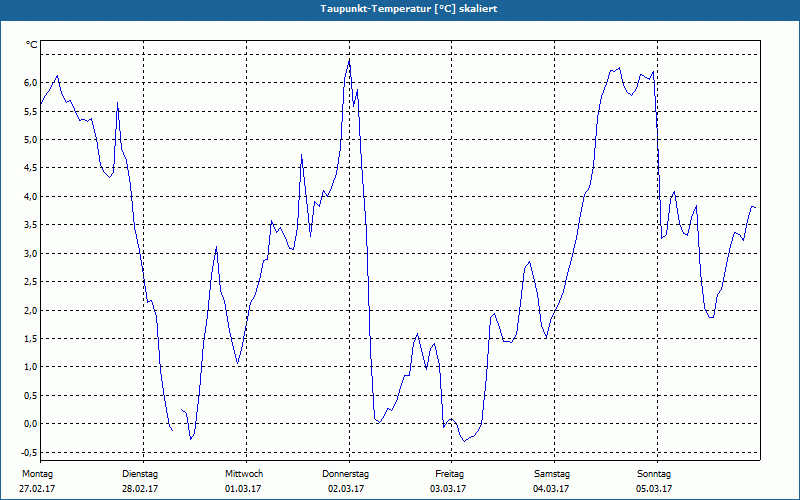This screenshot has height=500, width=800.
Task: Select the 5,5 y-axis value
Action: (30, 111)
